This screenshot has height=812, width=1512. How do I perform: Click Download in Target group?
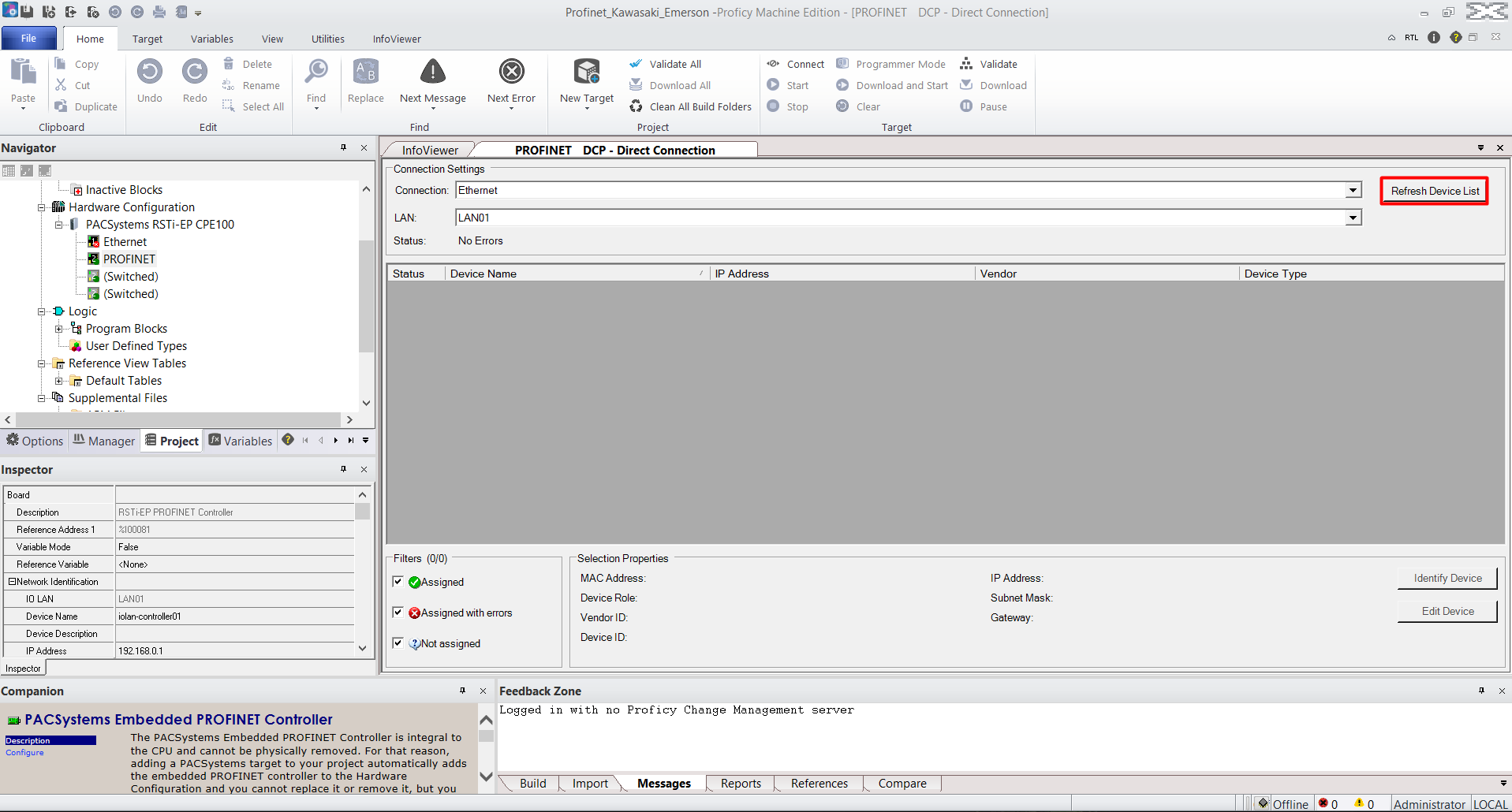click(x=994, y=85)
